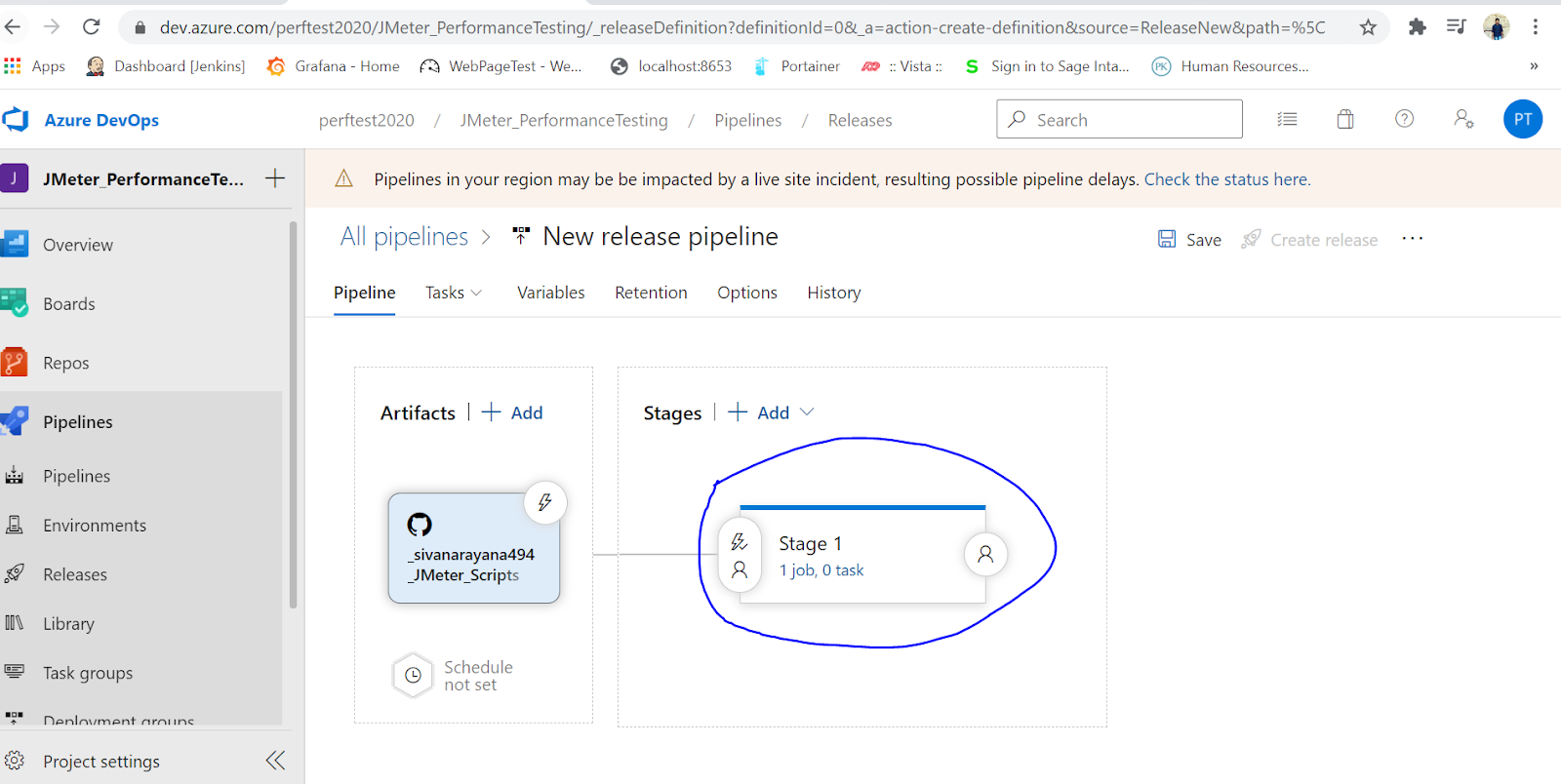Open the work items list icon in header
This screenshot has height=784, width=1561.
1287,119
